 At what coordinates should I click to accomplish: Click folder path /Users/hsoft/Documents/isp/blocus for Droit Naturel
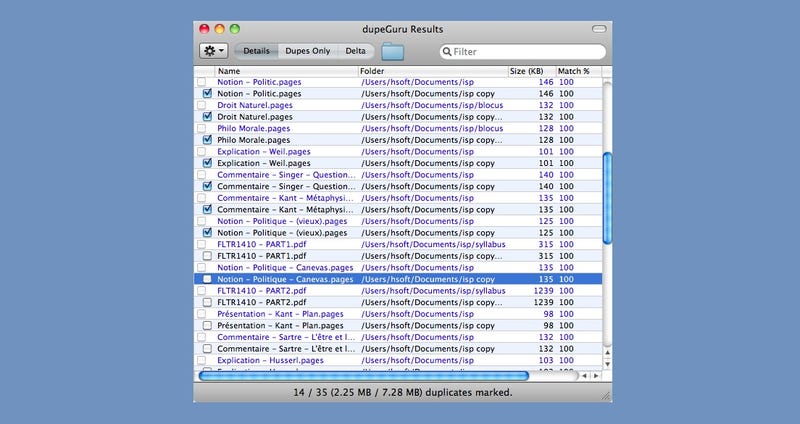[x=432, y=105]
